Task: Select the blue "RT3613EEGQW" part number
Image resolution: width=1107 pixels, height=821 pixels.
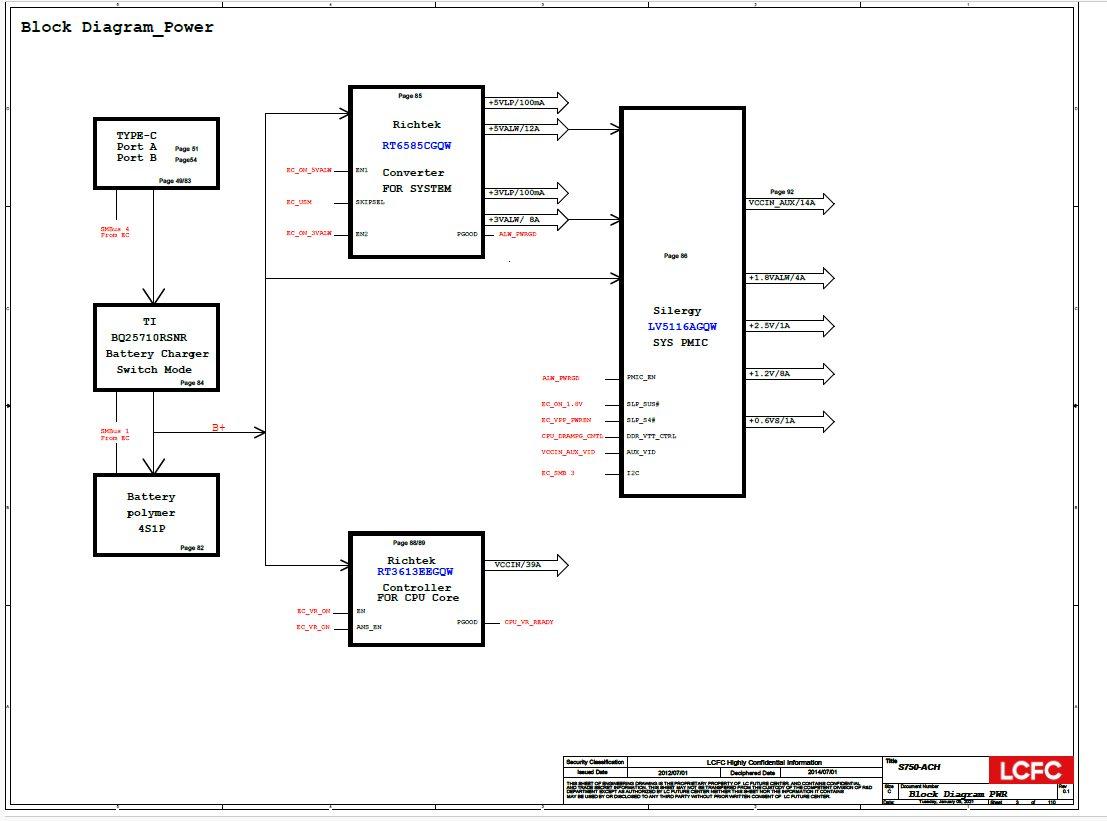Action: [415, 573]
